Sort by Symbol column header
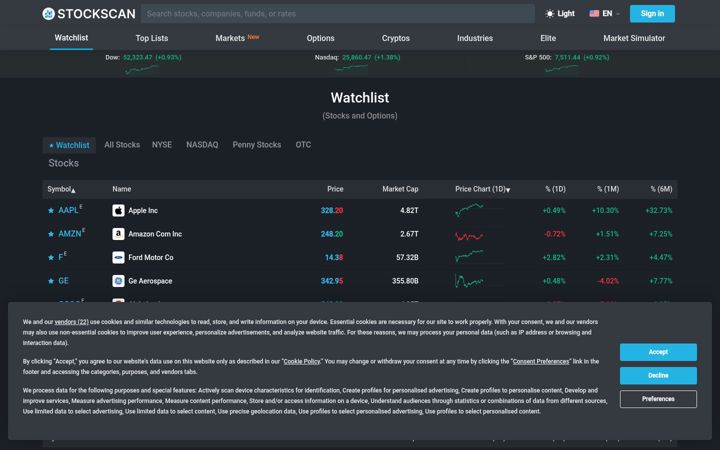Screen dimensions: 720x450 pyautogui.click(x=61, y=189)
